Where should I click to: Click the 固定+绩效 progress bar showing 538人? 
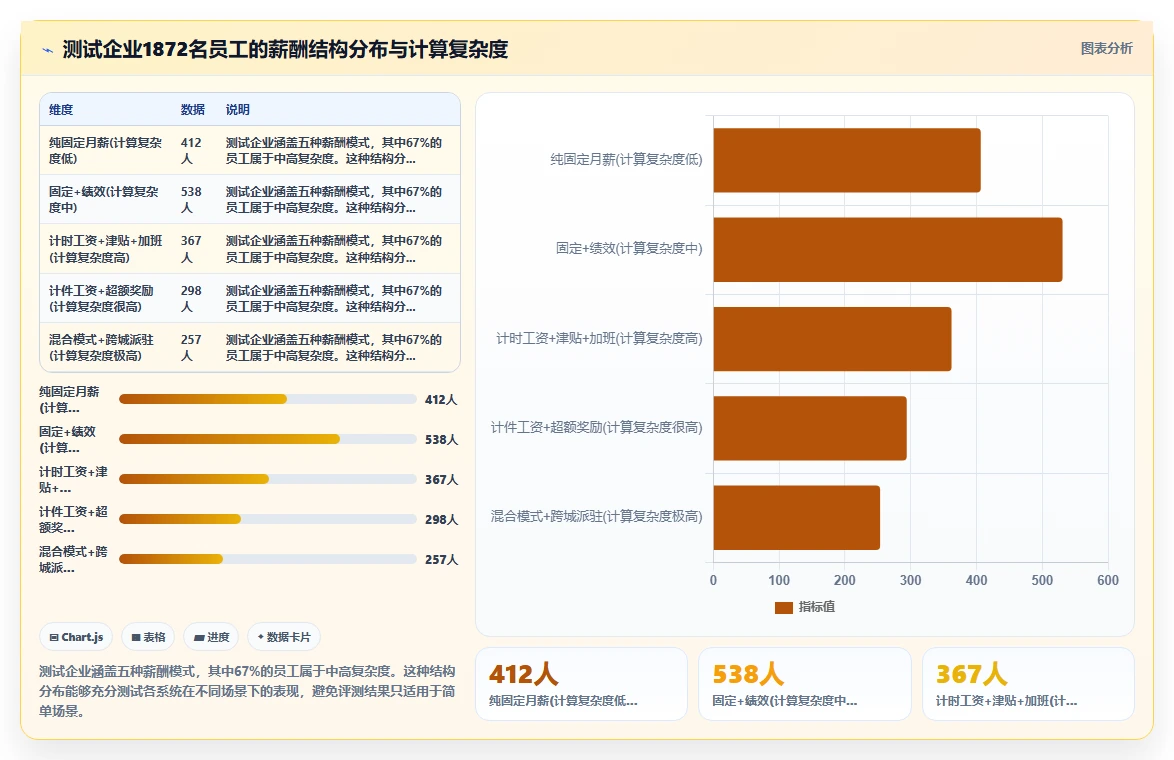pyautogui.click(x=267, y=439)
